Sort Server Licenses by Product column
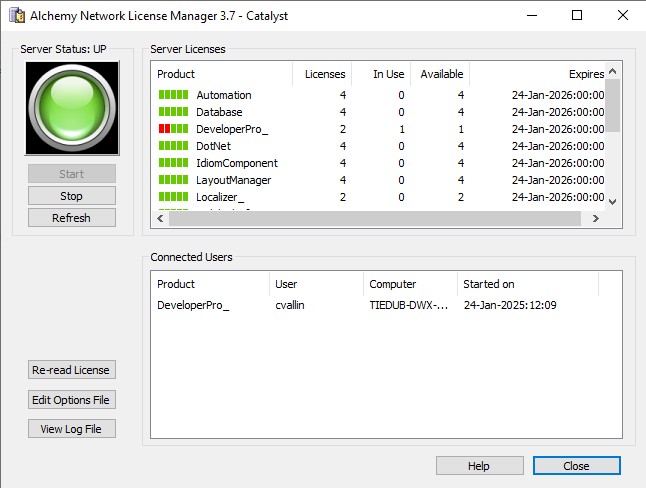646x488 pixels. tap(222, 74)
